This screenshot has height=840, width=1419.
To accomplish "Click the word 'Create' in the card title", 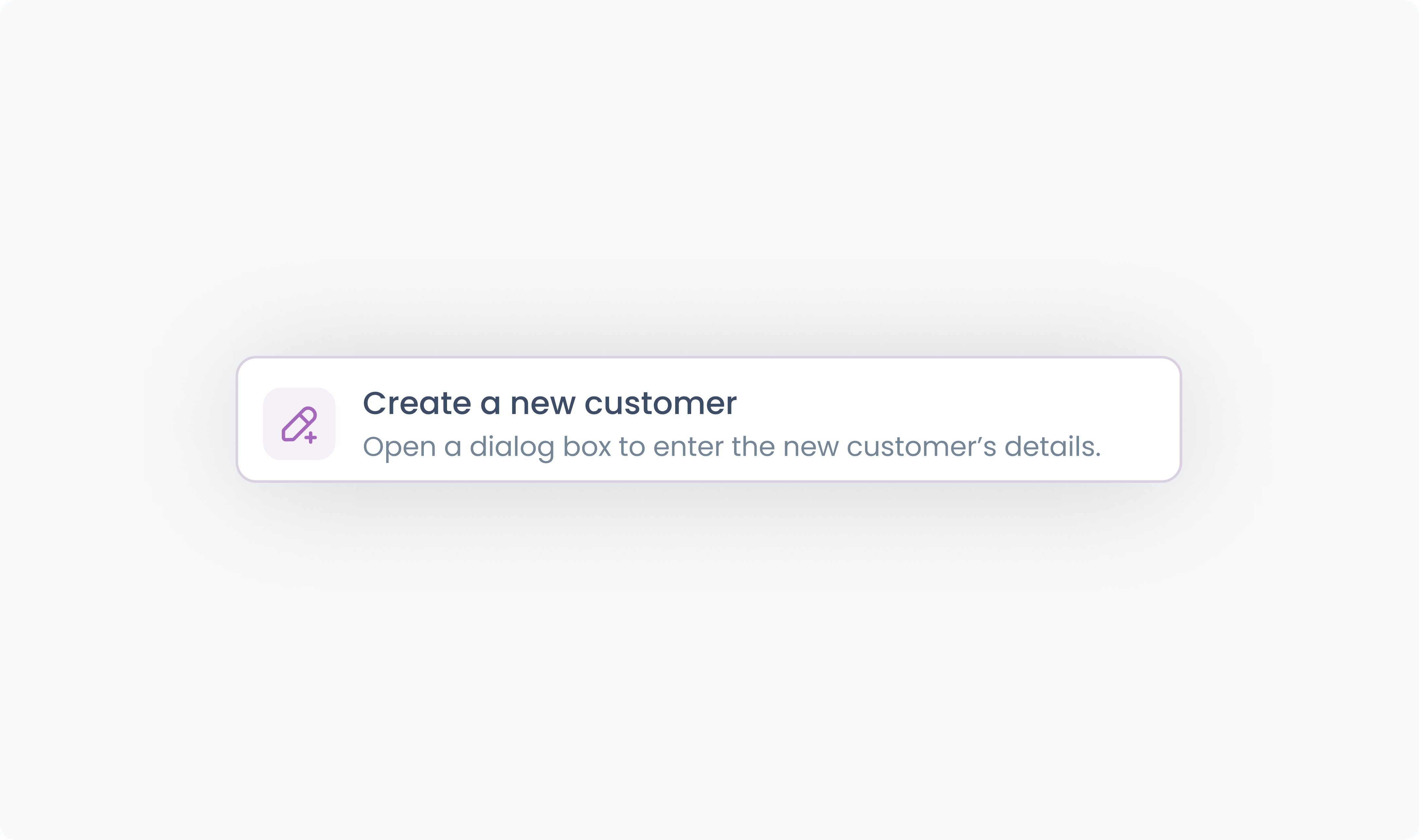I will coord(417,404).
